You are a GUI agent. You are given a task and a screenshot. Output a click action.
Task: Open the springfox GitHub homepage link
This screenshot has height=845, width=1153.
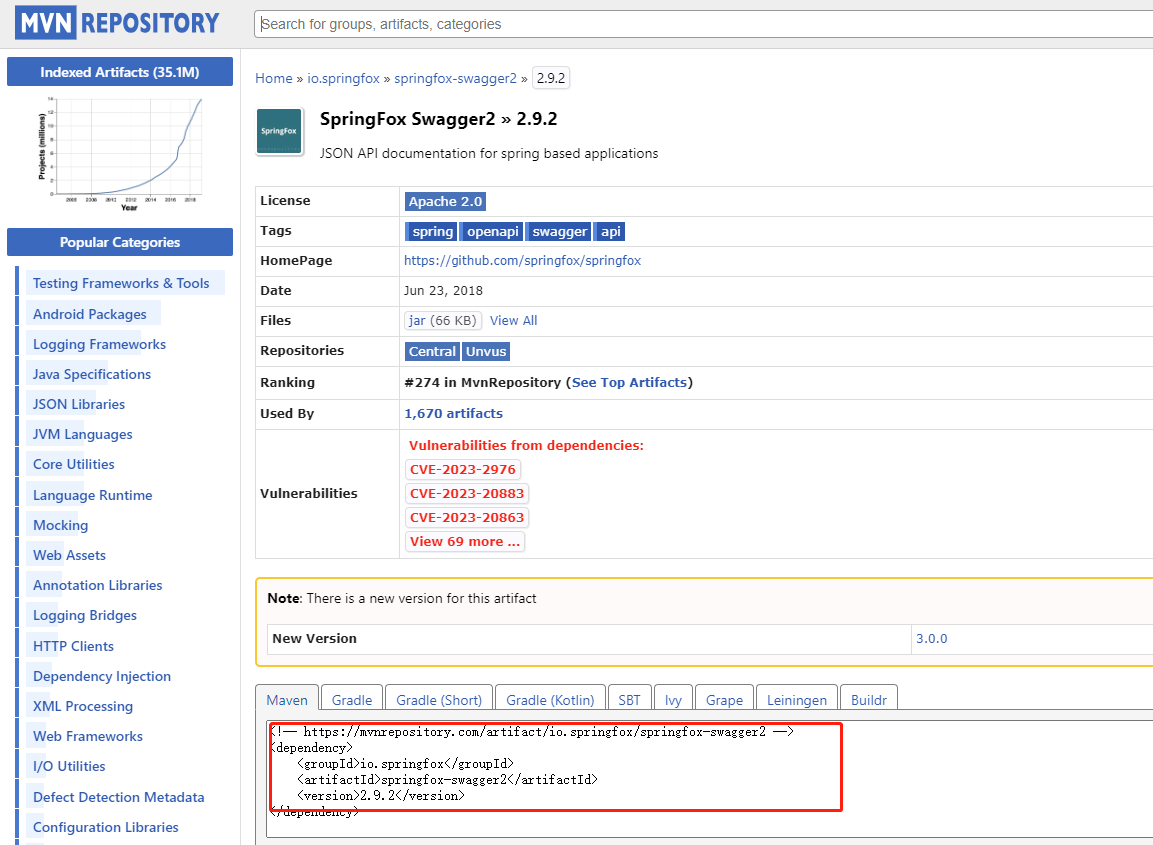point(522,260)
